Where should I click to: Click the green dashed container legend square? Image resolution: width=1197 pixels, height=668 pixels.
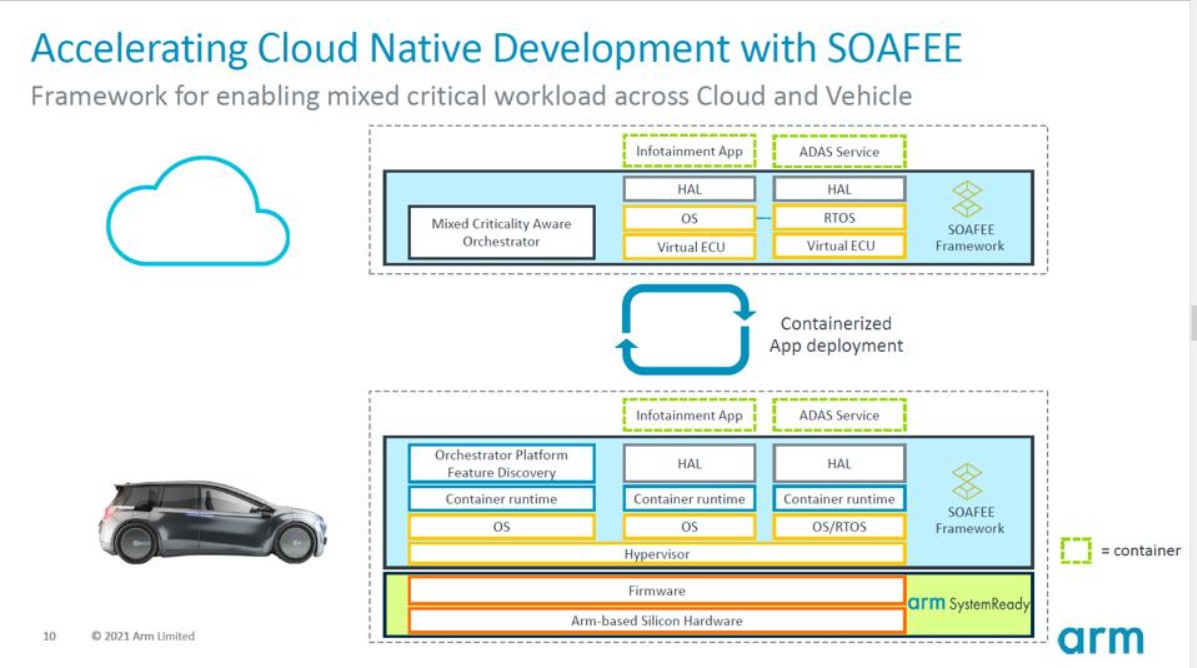[x=1076, y=551]
